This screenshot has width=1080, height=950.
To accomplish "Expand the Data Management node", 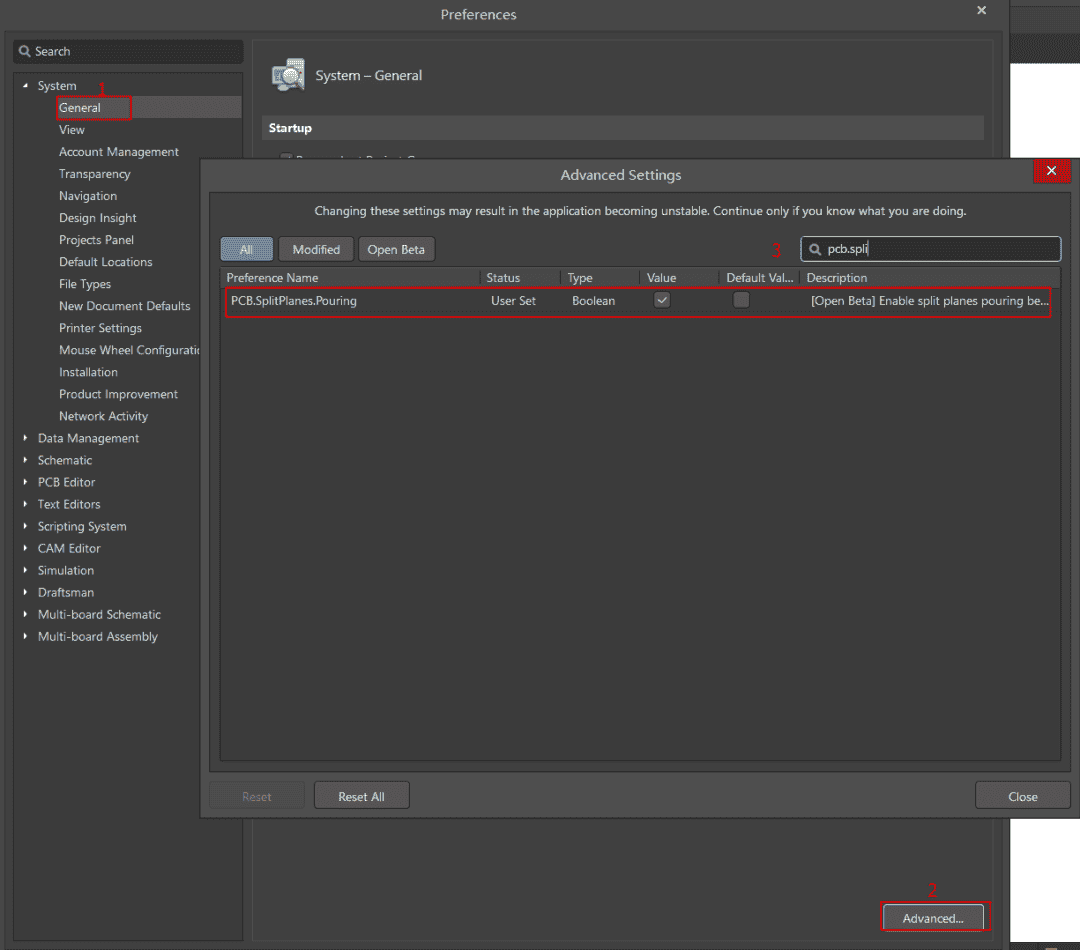I will (25, 438).
